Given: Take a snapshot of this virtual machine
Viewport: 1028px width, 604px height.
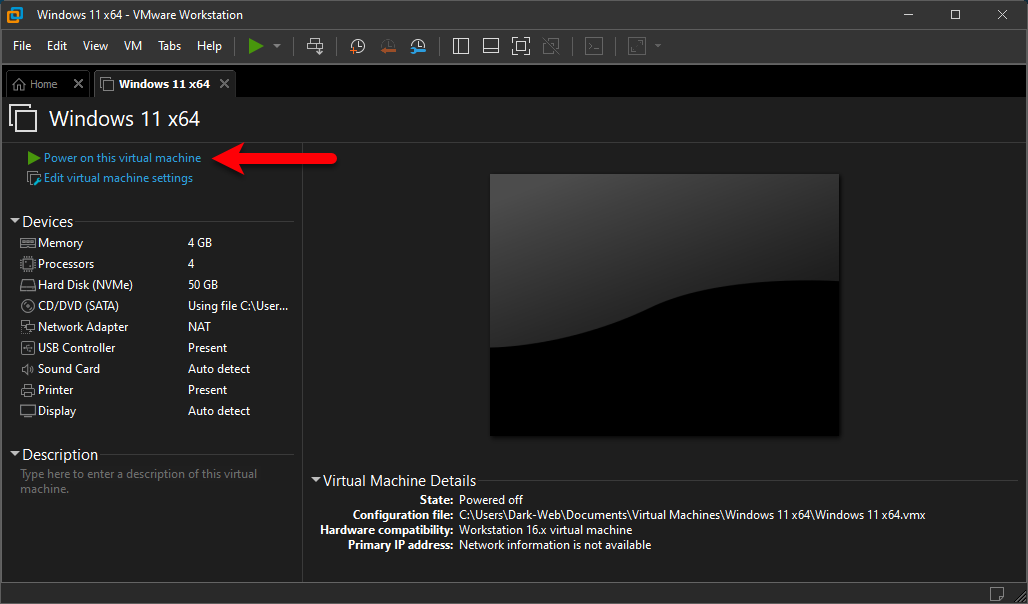Looking at the screenshot, I should click(357, 46).
